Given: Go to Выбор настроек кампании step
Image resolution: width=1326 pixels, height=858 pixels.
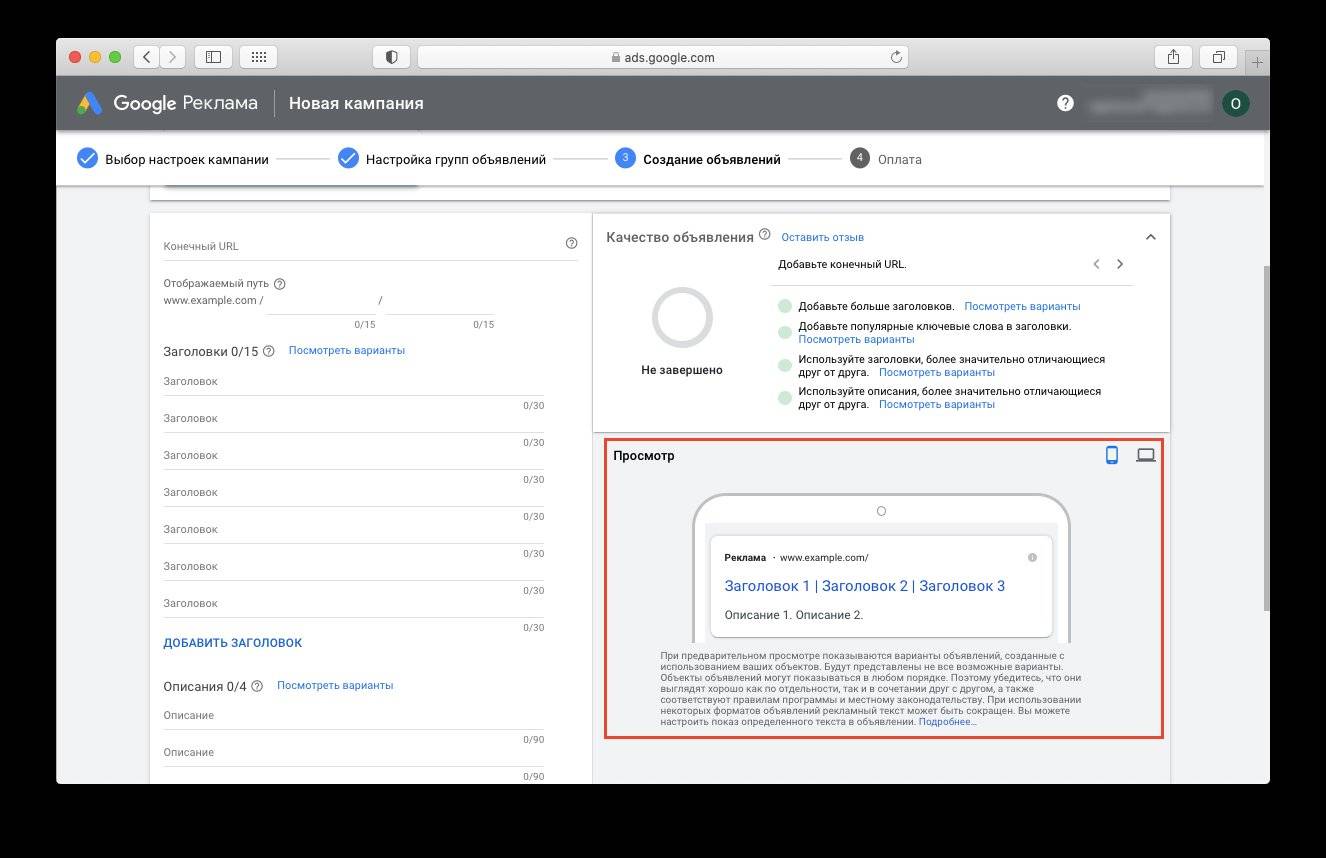Looking at the screenshot, I should [x=173, y=159].
